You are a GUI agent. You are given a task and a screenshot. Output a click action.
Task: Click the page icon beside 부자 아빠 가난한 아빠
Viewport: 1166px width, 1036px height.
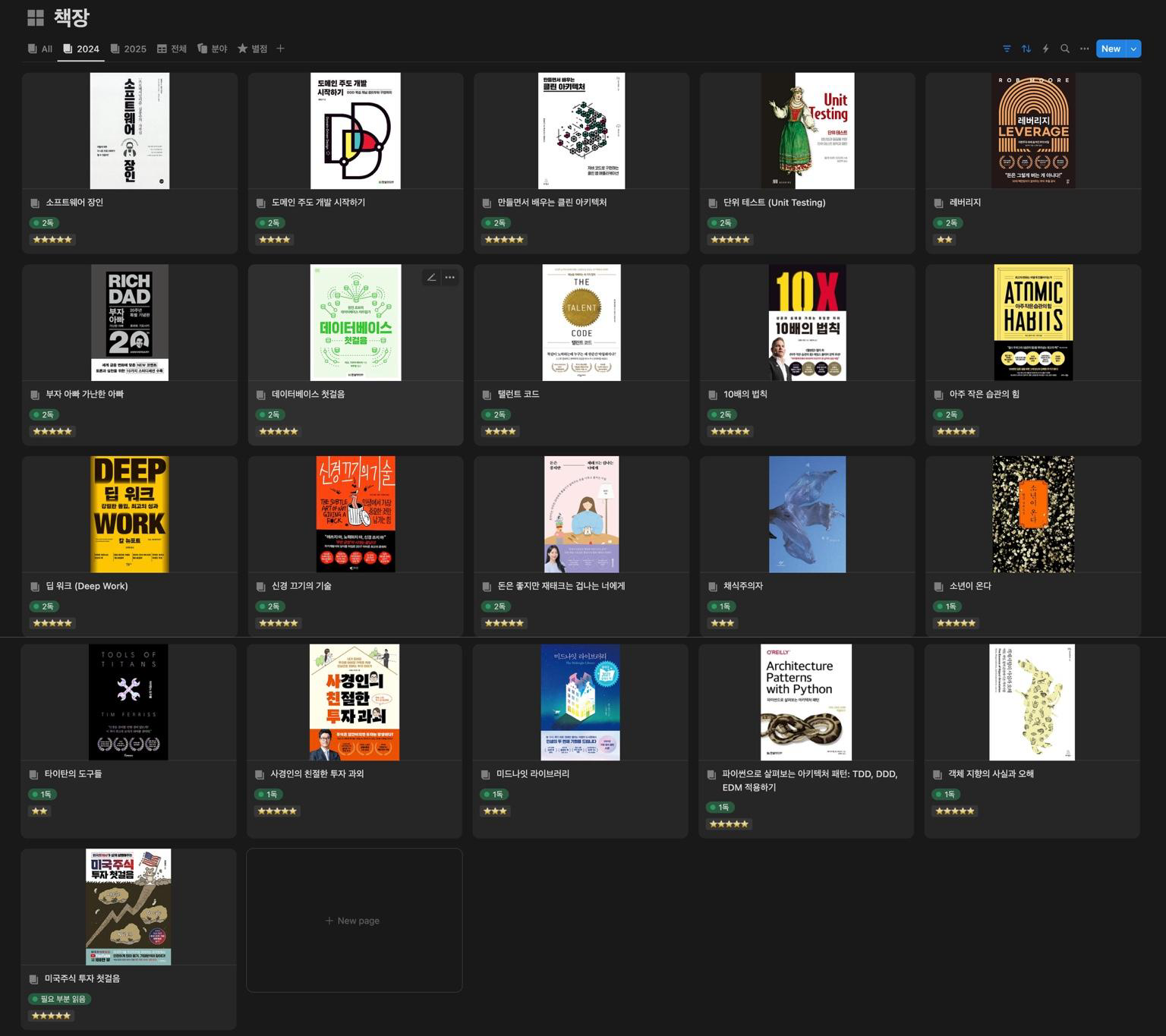(35, 395)
